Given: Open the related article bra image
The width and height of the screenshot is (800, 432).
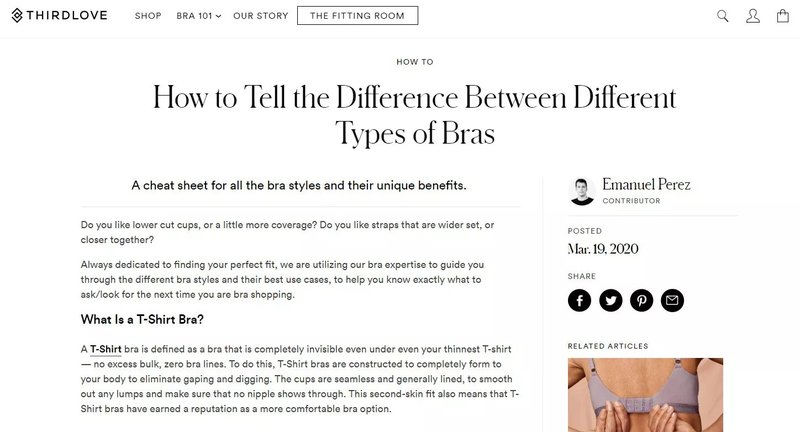Looking at the screenshot, I should pyautogui.click(x=645, y=395).
